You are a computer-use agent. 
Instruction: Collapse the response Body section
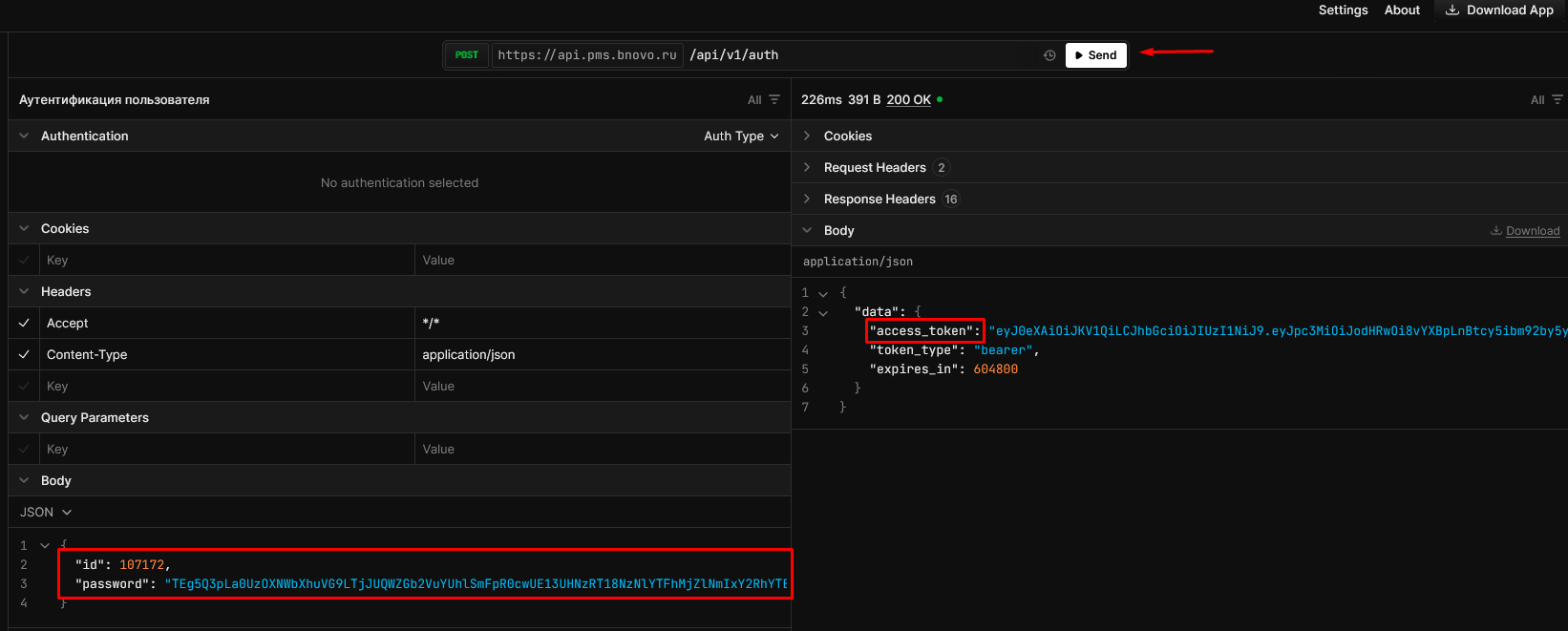coord(807,230)
